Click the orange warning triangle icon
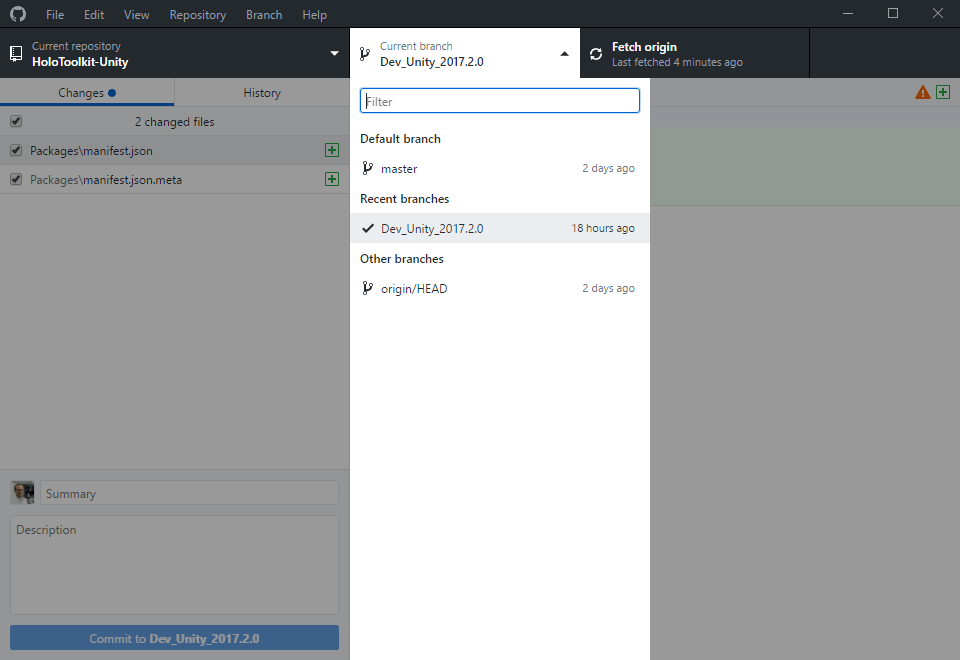Viewport: 960px width, 660px height. (x=923, y=92)
